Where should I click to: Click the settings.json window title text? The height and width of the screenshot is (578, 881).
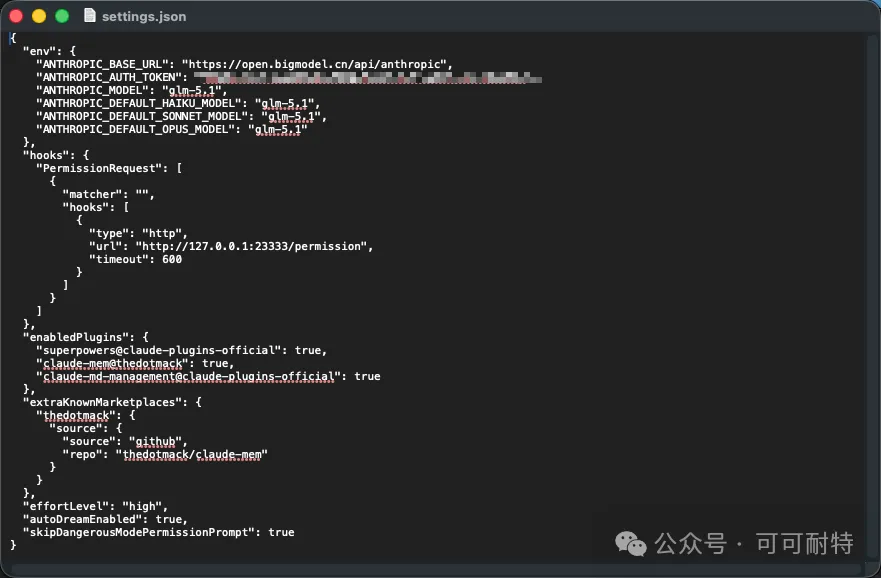144,16
